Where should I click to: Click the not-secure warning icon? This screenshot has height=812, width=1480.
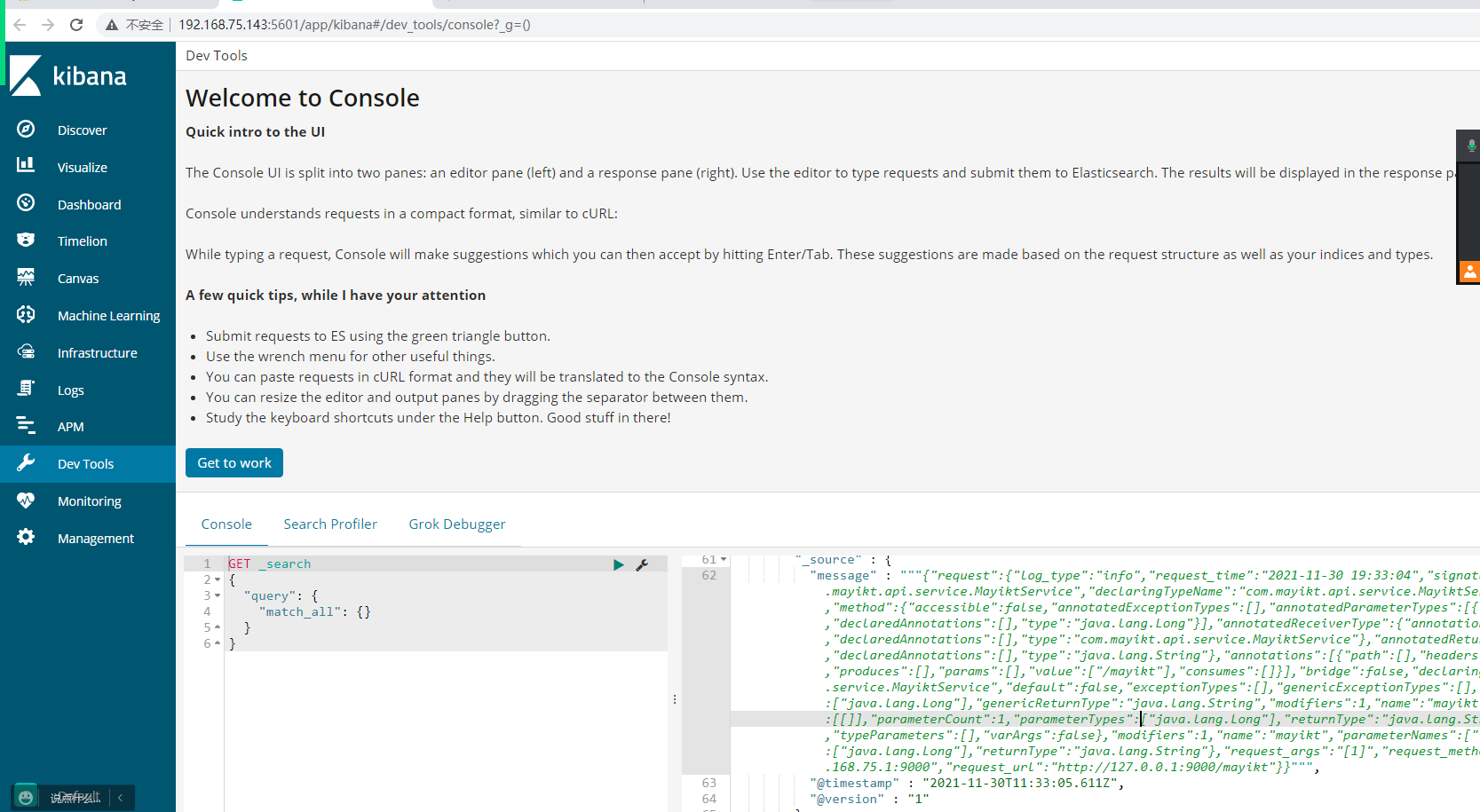[112, 25]
